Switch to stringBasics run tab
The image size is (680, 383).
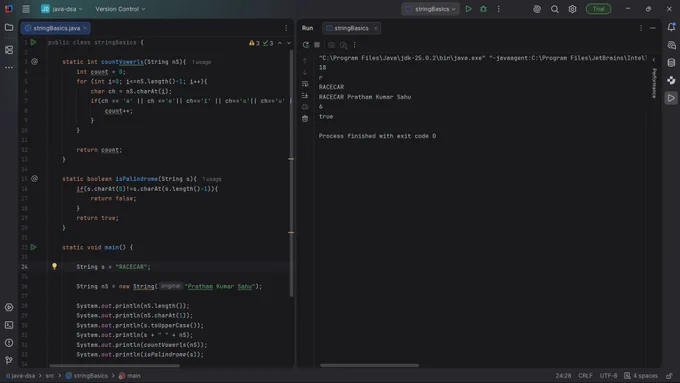click(351, 28)
